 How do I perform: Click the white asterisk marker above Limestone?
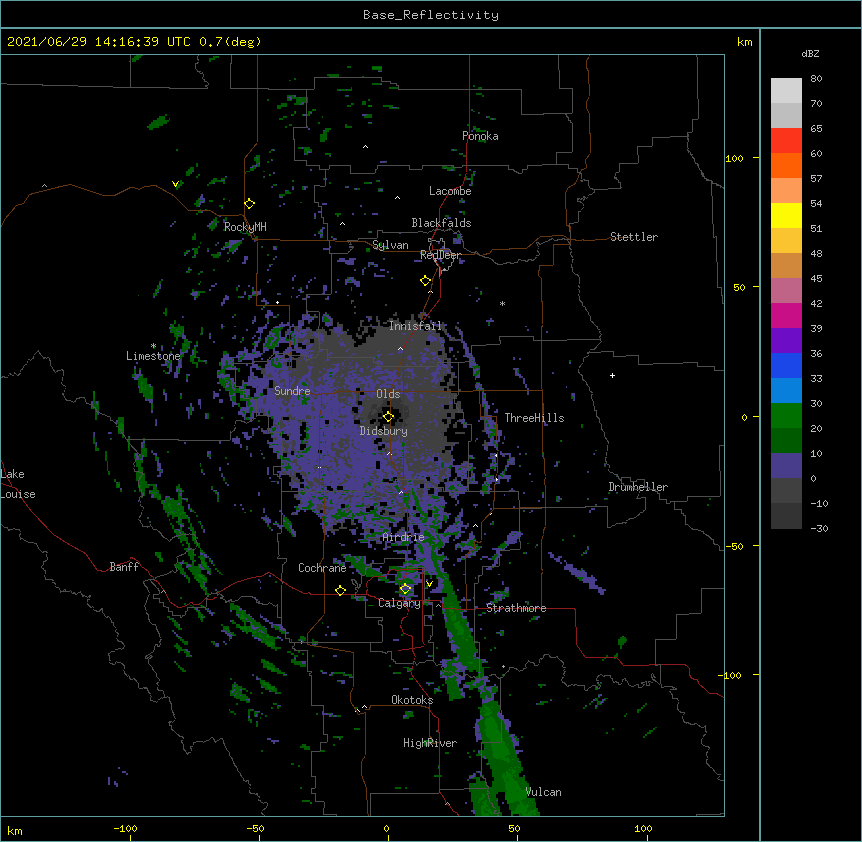tap(153, 346)
